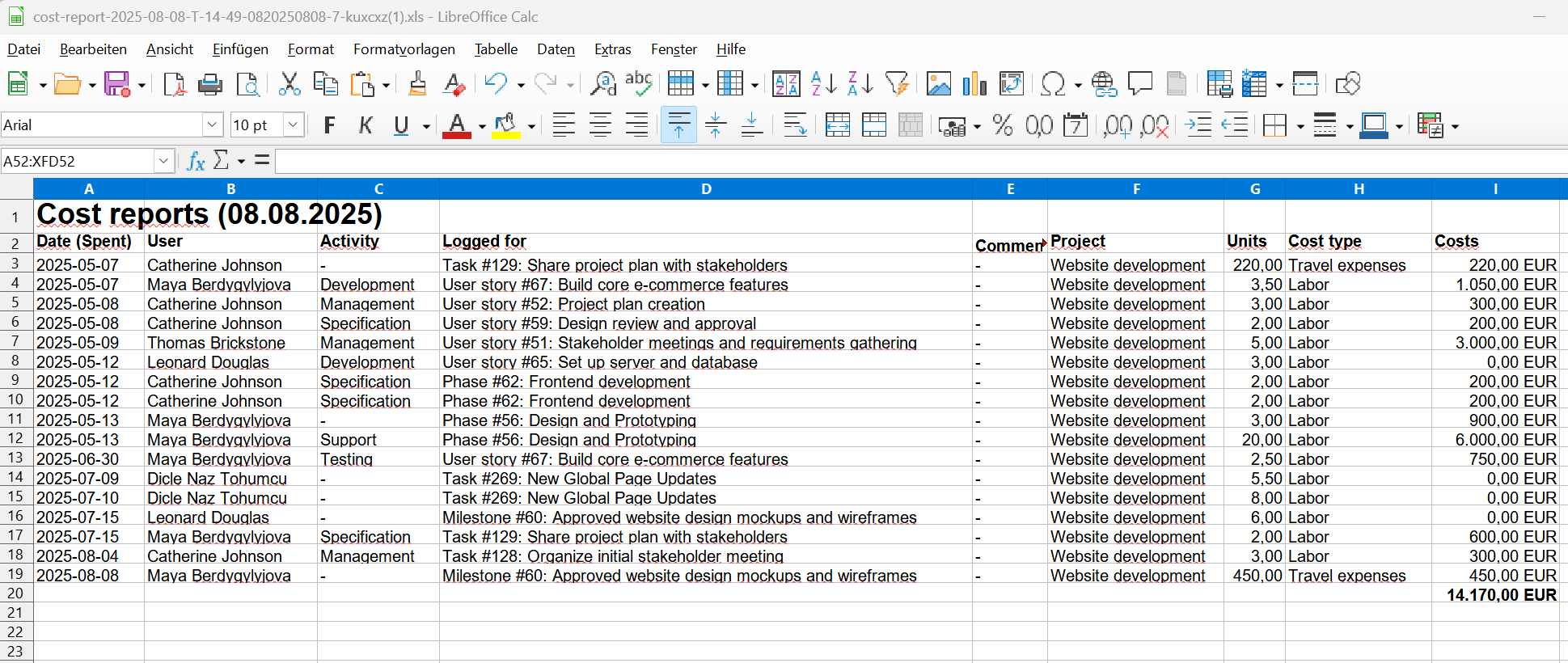
Task: Click column D header
Action: [x=706, y=189]
